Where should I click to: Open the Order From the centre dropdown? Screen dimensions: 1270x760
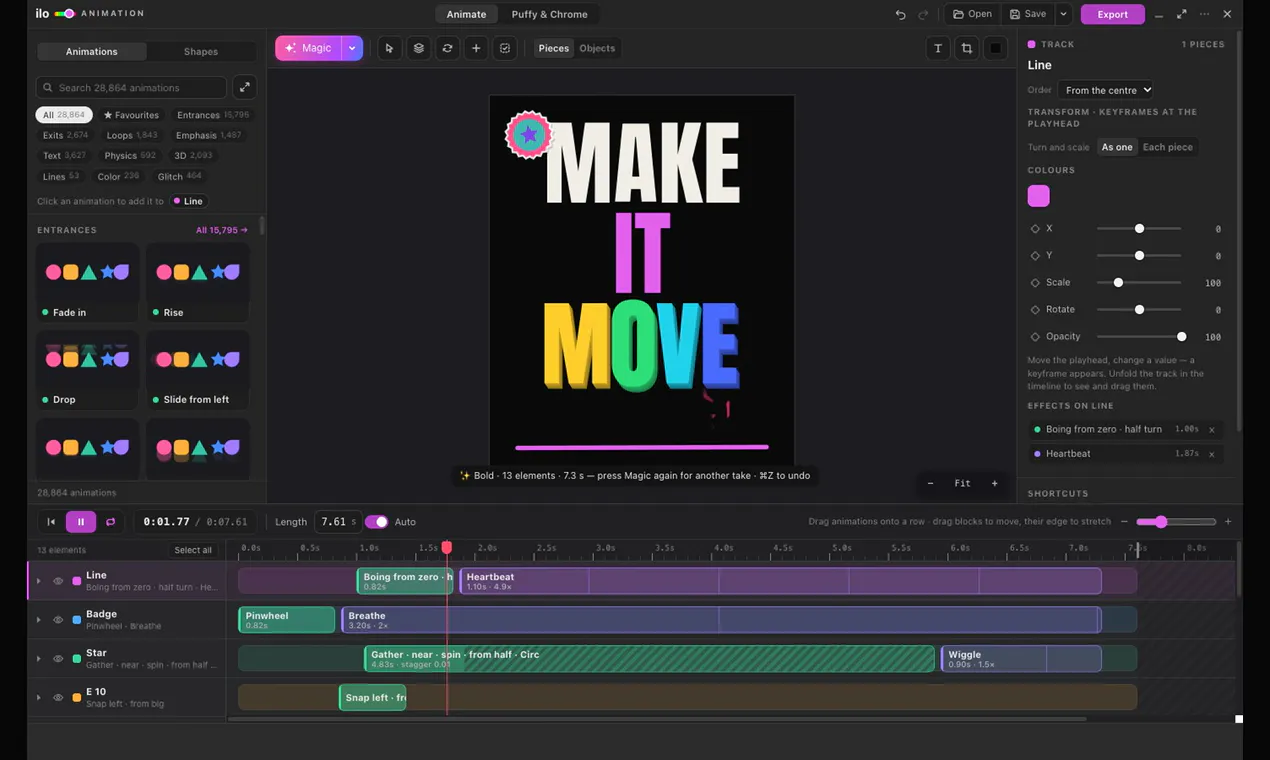coord(1105,90)
